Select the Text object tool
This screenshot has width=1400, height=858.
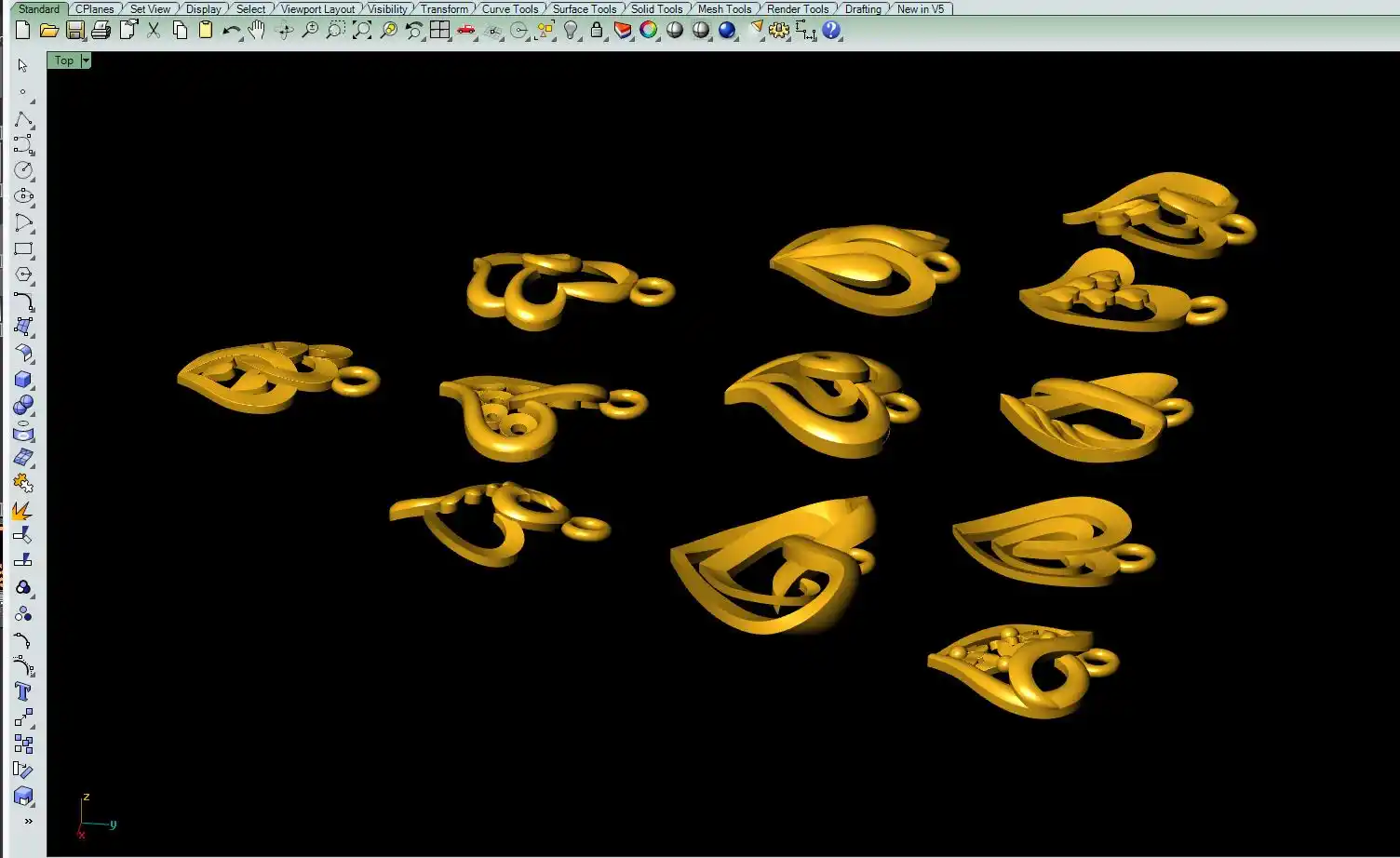(x=23, y=691)
